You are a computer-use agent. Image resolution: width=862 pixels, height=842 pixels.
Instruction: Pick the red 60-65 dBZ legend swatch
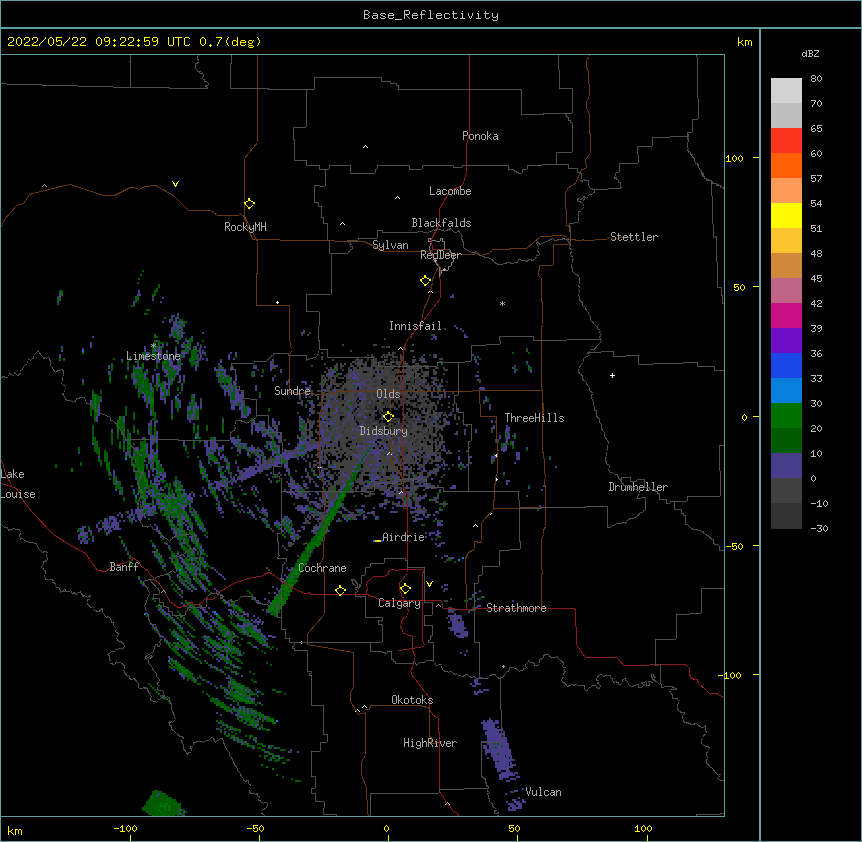[786, 141]
